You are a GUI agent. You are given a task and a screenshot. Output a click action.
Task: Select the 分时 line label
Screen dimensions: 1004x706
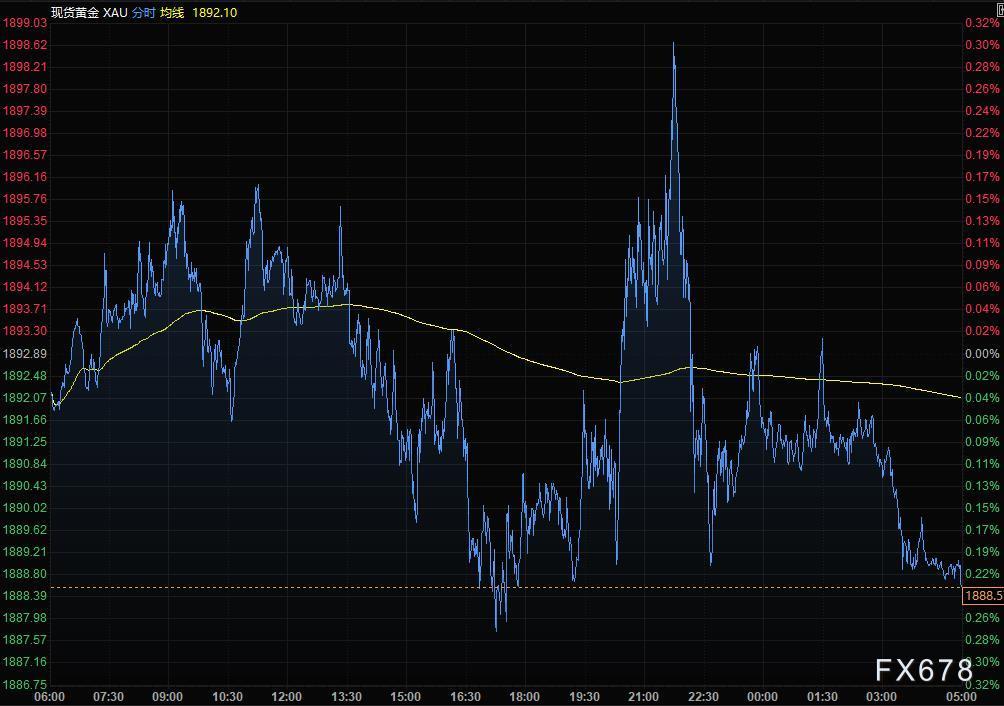click(x=143, y=12)
